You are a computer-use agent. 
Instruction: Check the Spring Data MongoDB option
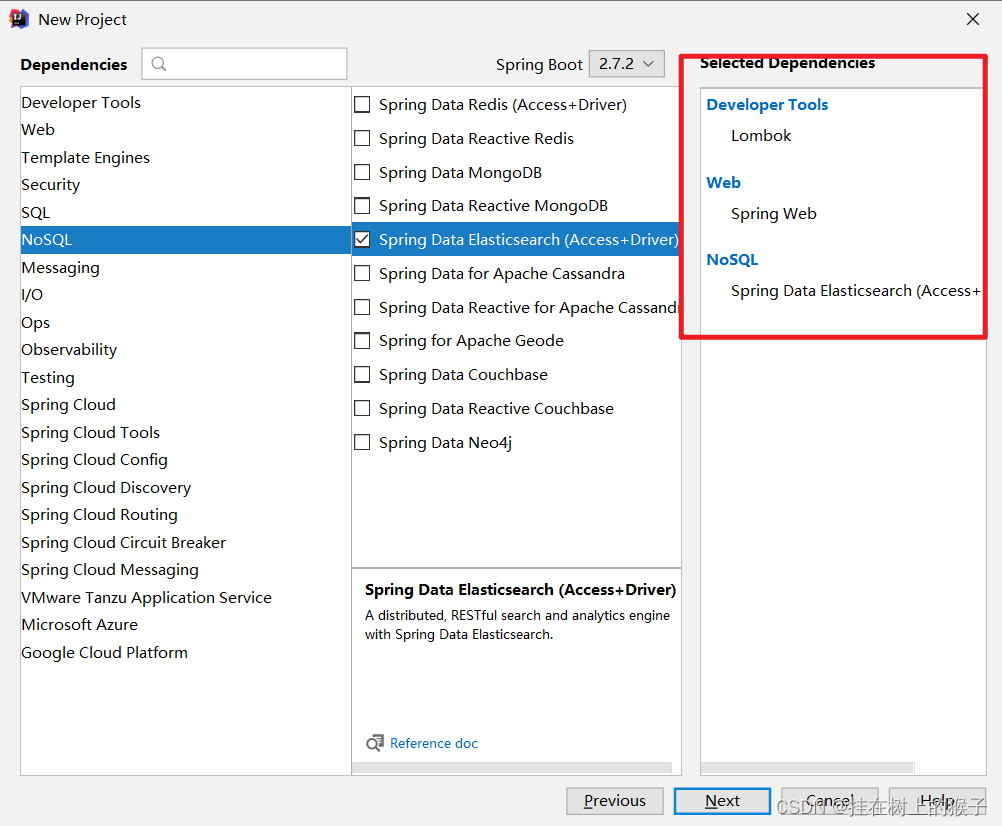click(362, 173)
